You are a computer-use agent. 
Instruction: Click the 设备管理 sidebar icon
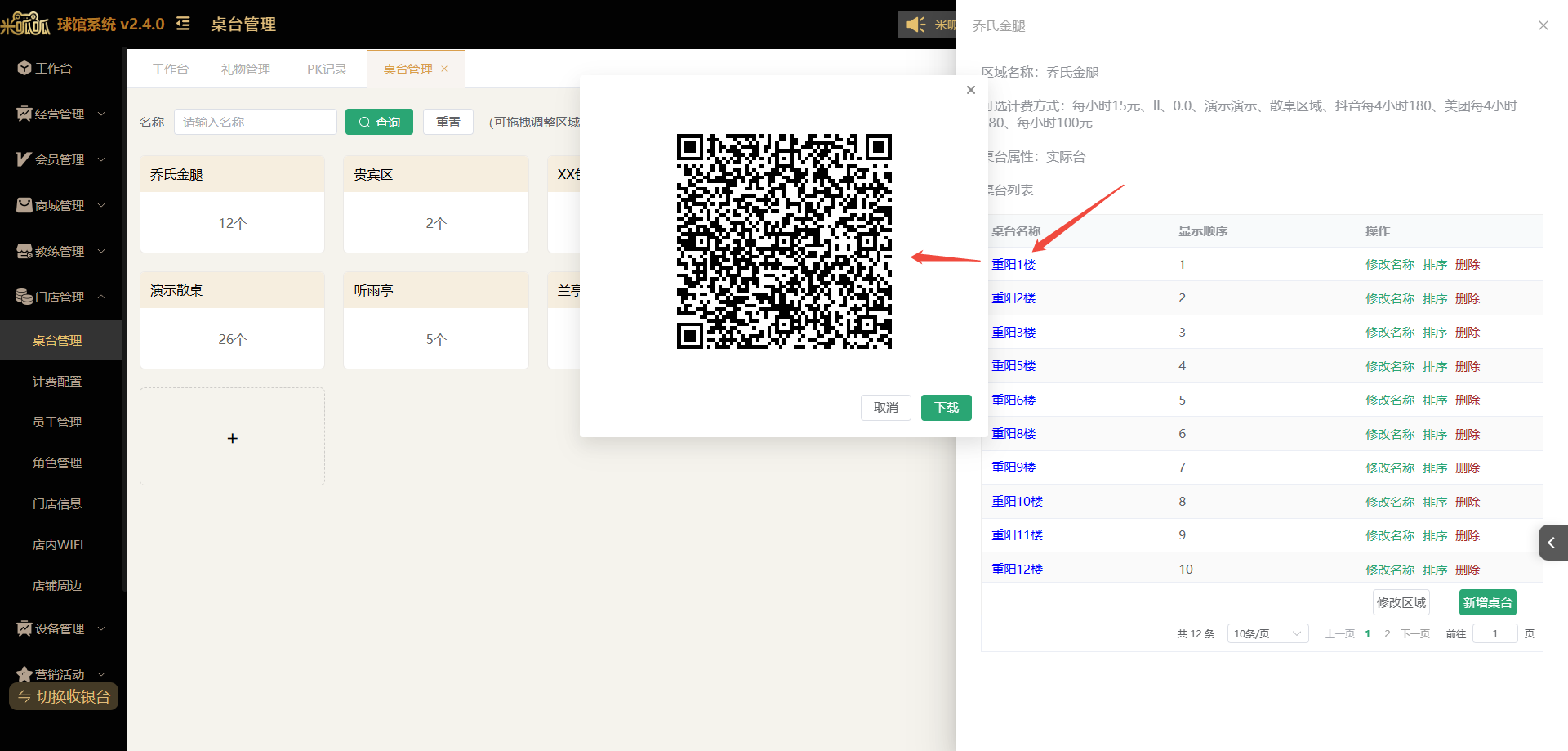(x=24, y=628)
